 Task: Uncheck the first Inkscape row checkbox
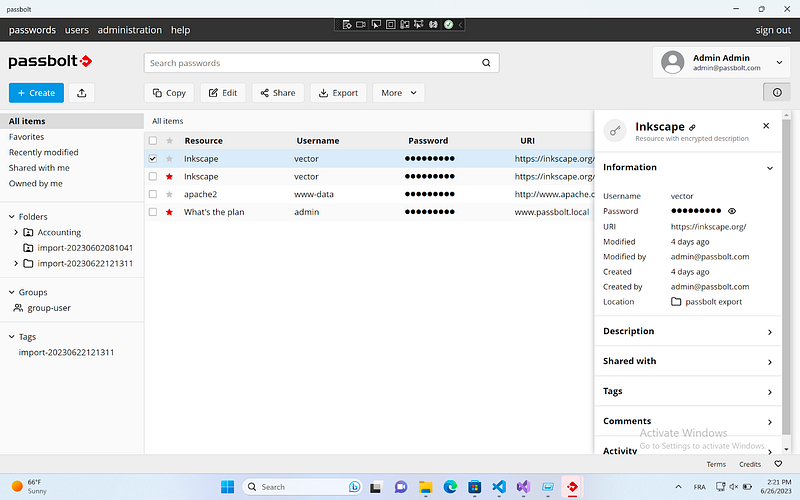pyautogui.click(x=153, y=159)
